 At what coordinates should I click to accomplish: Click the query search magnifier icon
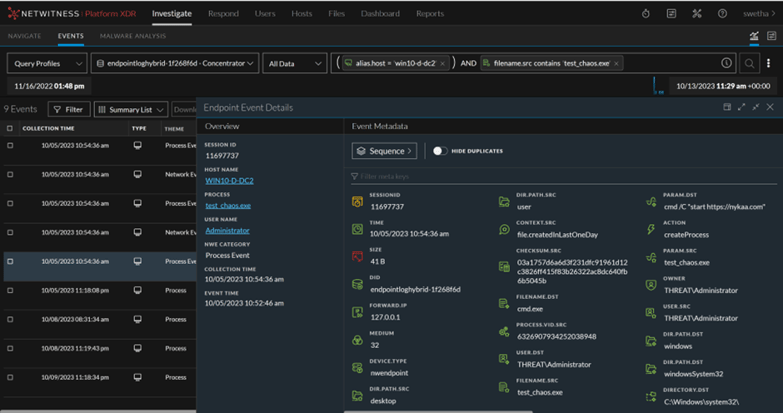point(748,63)
